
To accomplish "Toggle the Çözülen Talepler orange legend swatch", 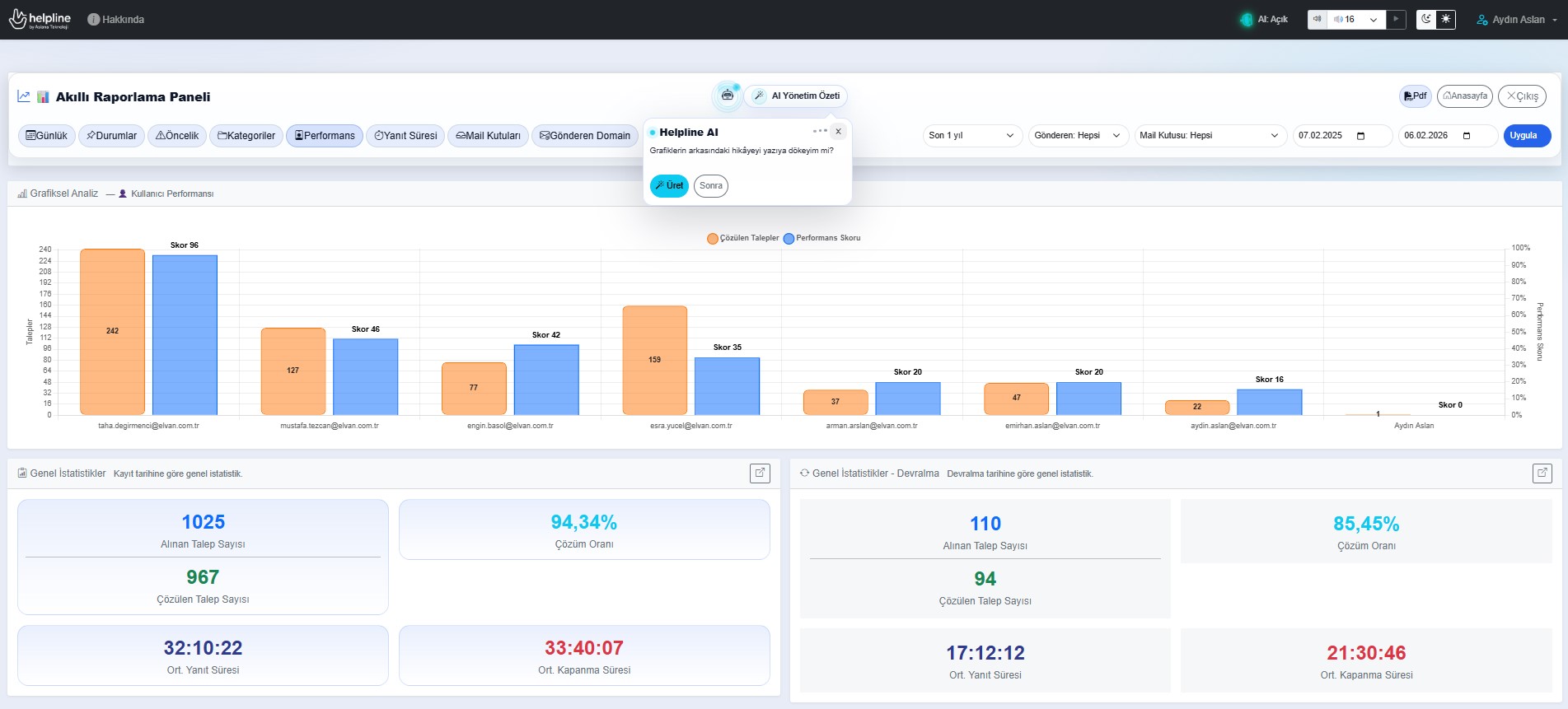I will click(712, 239).
